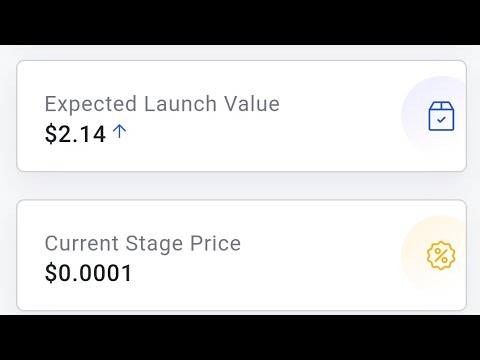The image size is (480, 360).
Task: Click the gray gap between the two cards
Action: [x=240, y=186]
